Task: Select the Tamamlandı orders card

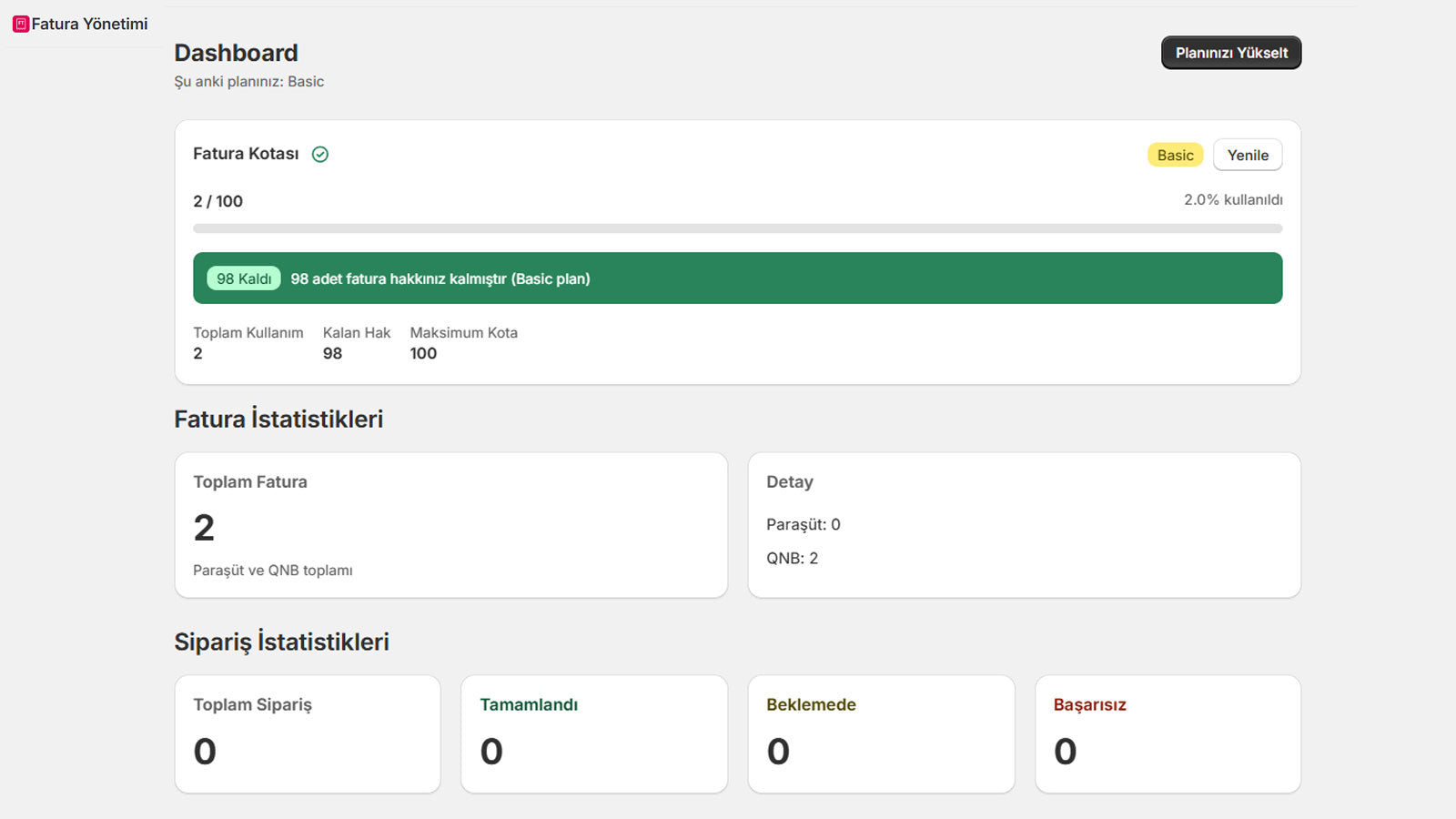Action: [x=593, y=733]
